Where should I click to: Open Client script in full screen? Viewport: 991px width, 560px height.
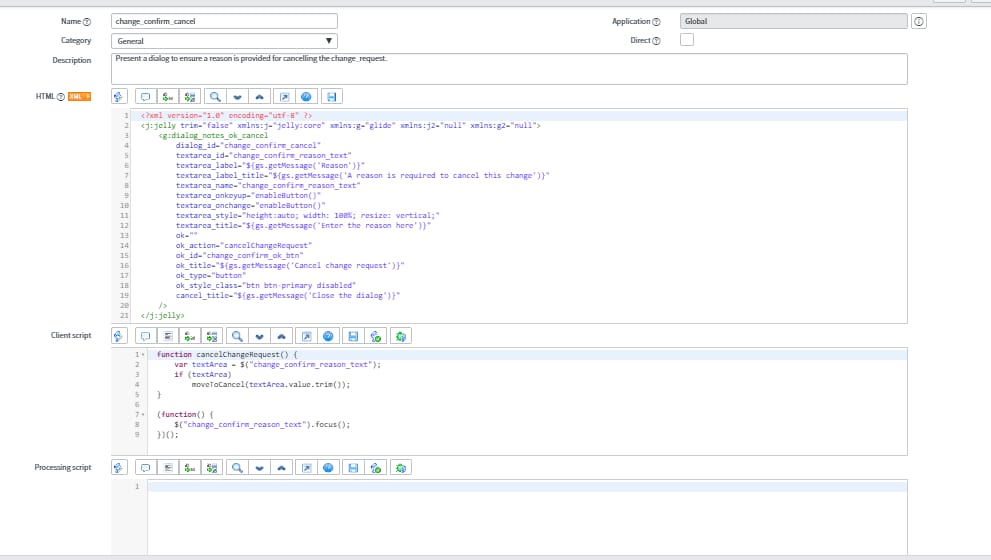[x=307, y=336]
